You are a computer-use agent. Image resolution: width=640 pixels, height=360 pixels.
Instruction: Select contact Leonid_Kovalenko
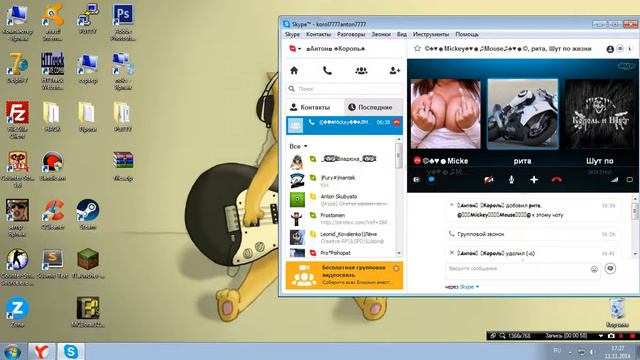(x=341, y=237)
